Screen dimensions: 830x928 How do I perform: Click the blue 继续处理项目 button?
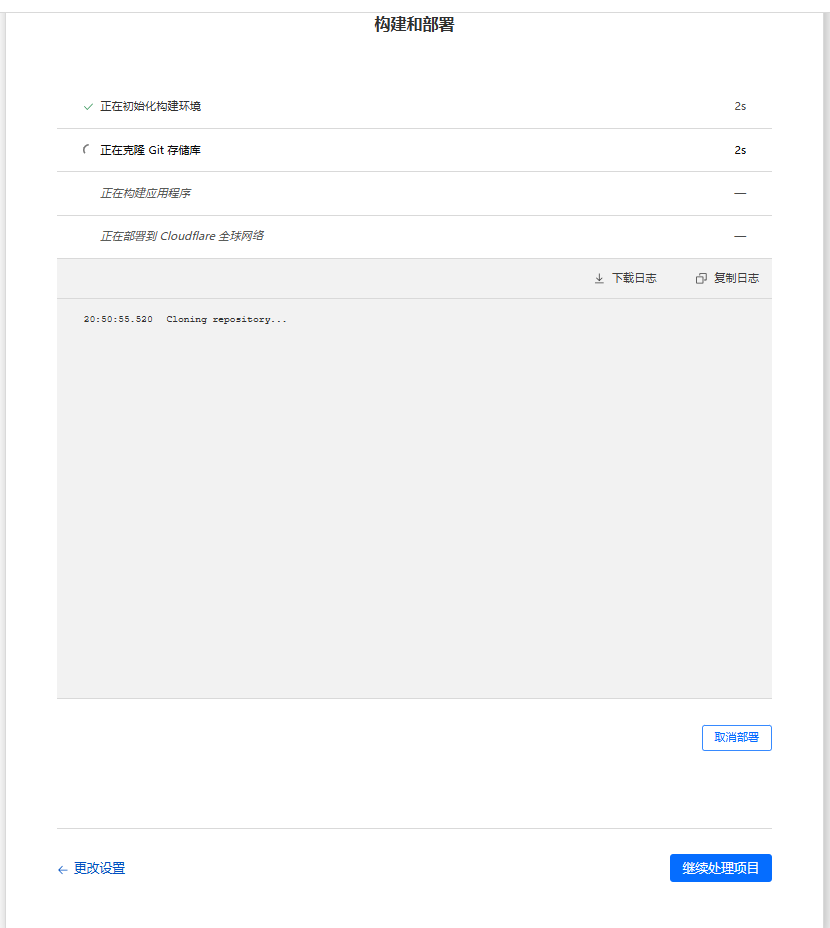[x=720, y=868]
